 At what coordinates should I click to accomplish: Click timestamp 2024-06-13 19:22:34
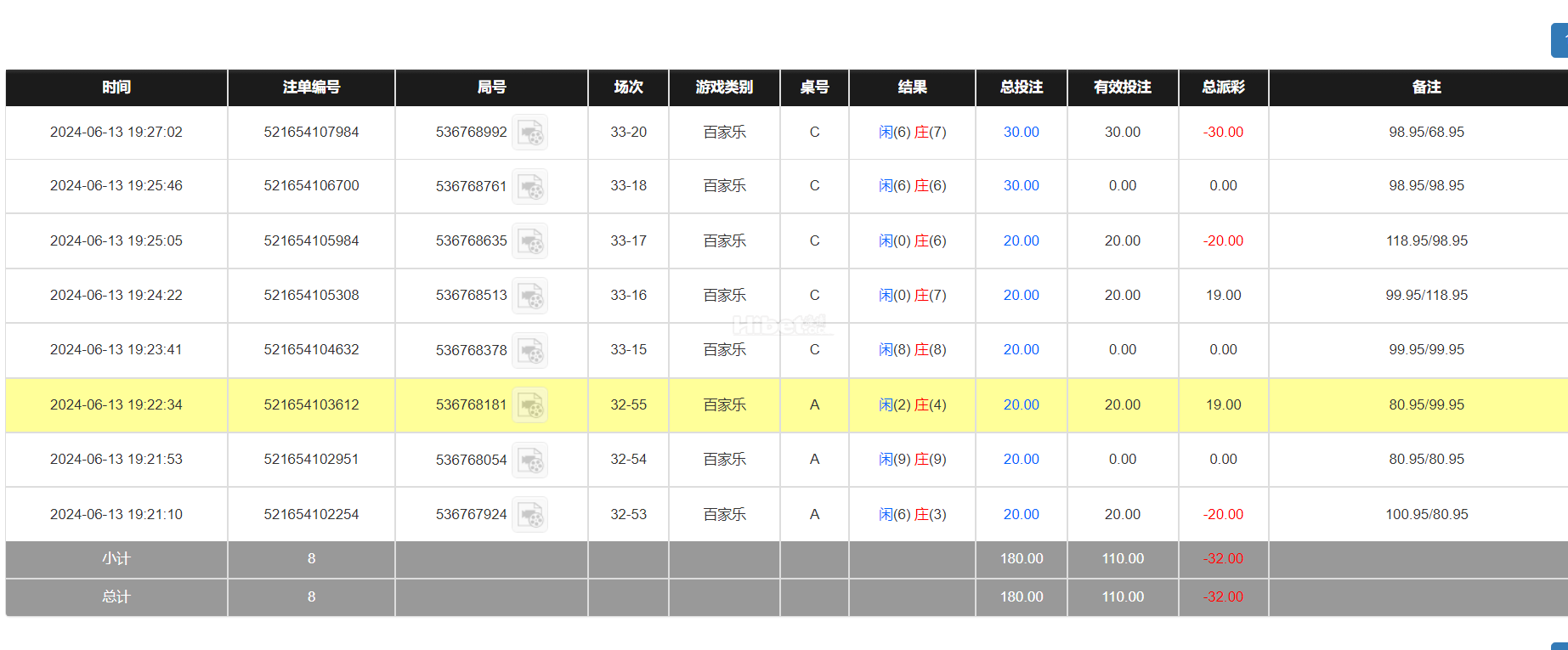pos(116,404)
